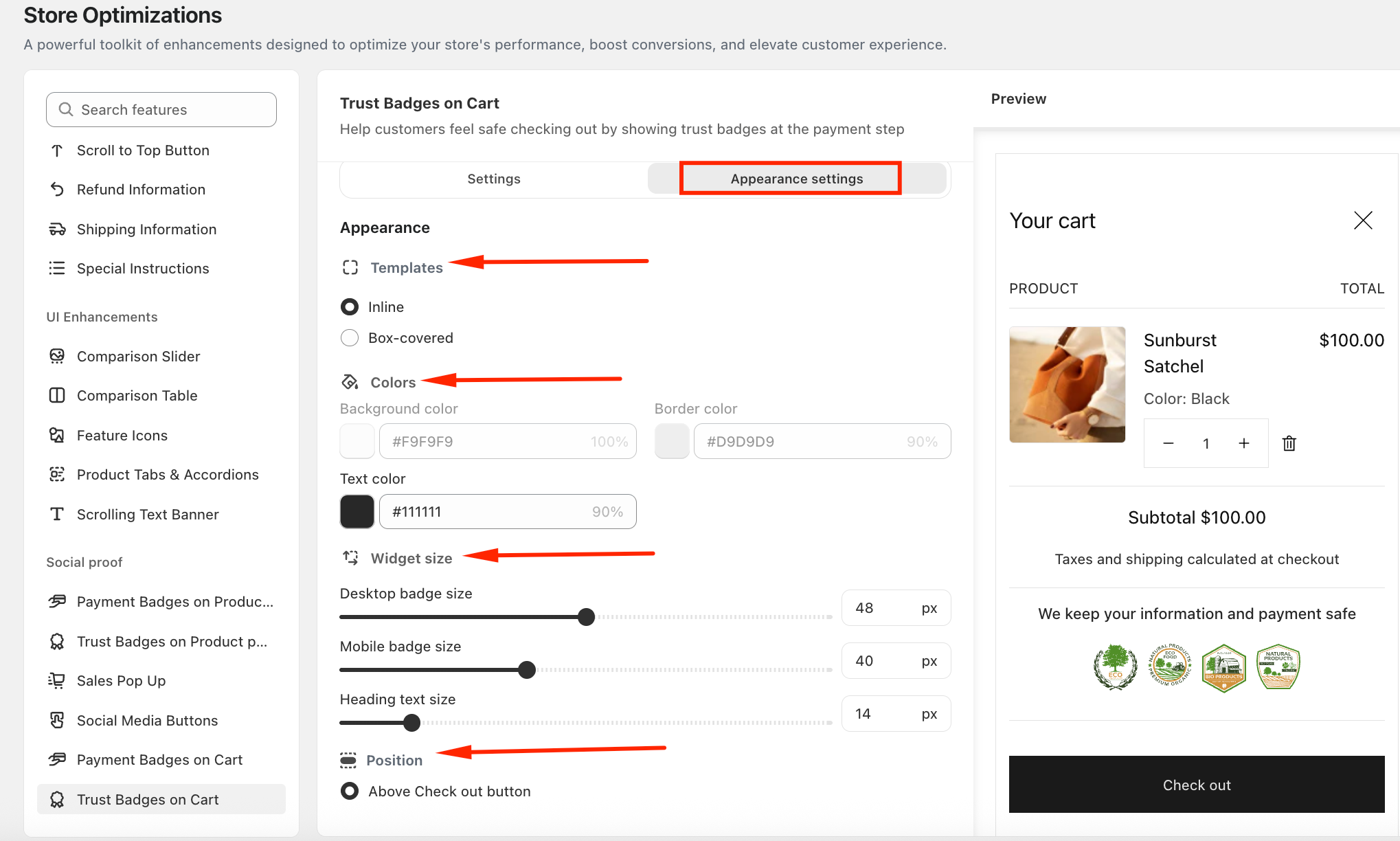
Task: Open Payment Badges on Cart feature
Action: 159,759
